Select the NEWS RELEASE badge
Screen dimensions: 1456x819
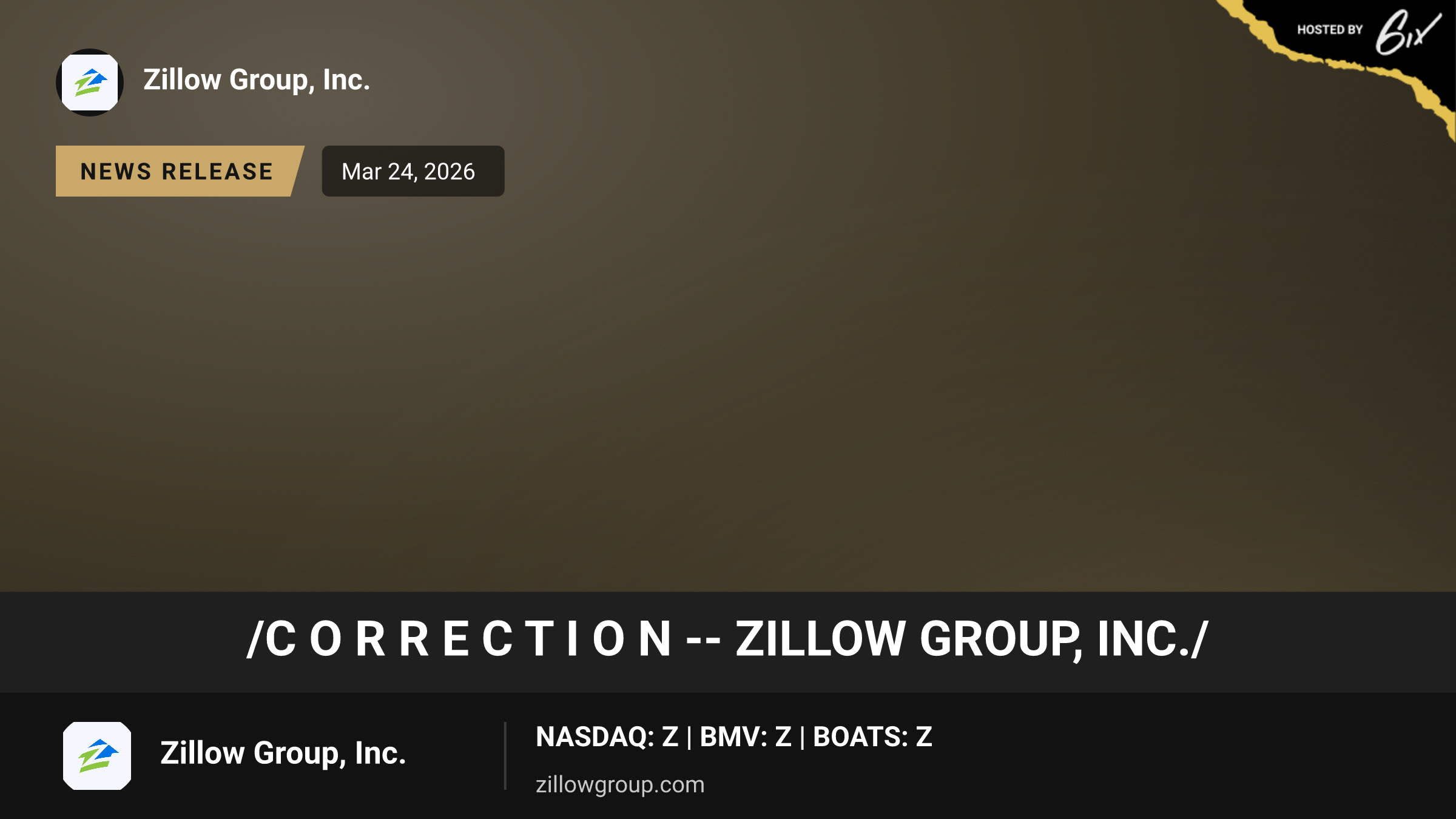(180, 171)
